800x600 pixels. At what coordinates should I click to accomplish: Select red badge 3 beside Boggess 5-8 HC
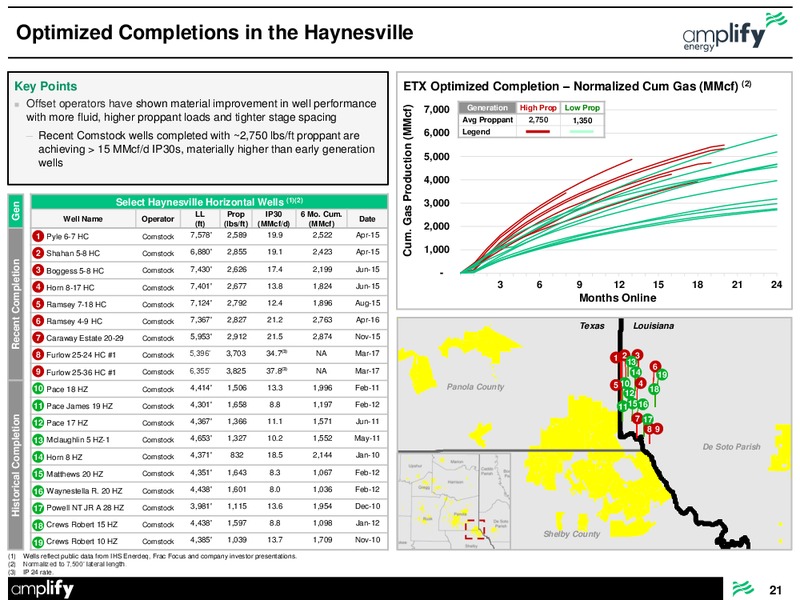[38, 270]
